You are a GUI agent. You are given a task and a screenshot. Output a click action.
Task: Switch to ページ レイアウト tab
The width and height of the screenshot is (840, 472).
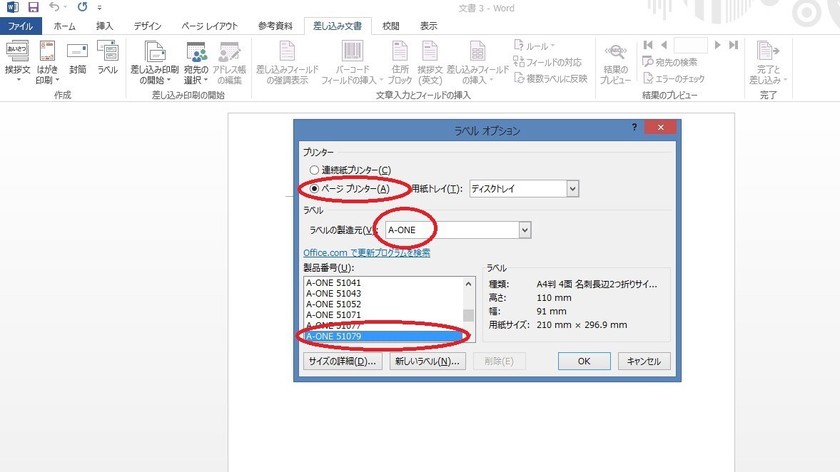[209, 26]
